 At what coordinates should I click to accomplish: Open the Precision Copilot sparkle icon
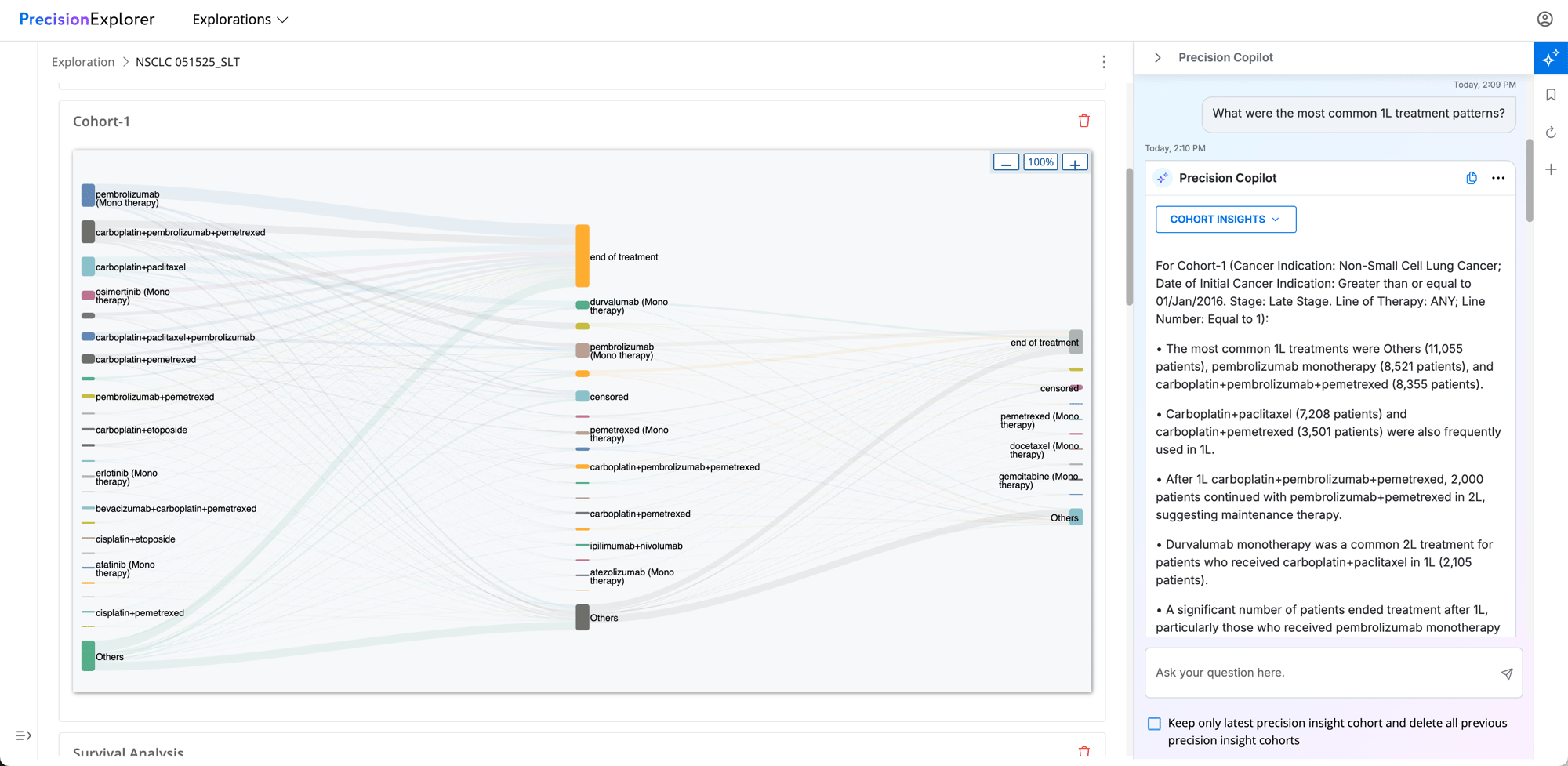click(x=1551, y=57)
